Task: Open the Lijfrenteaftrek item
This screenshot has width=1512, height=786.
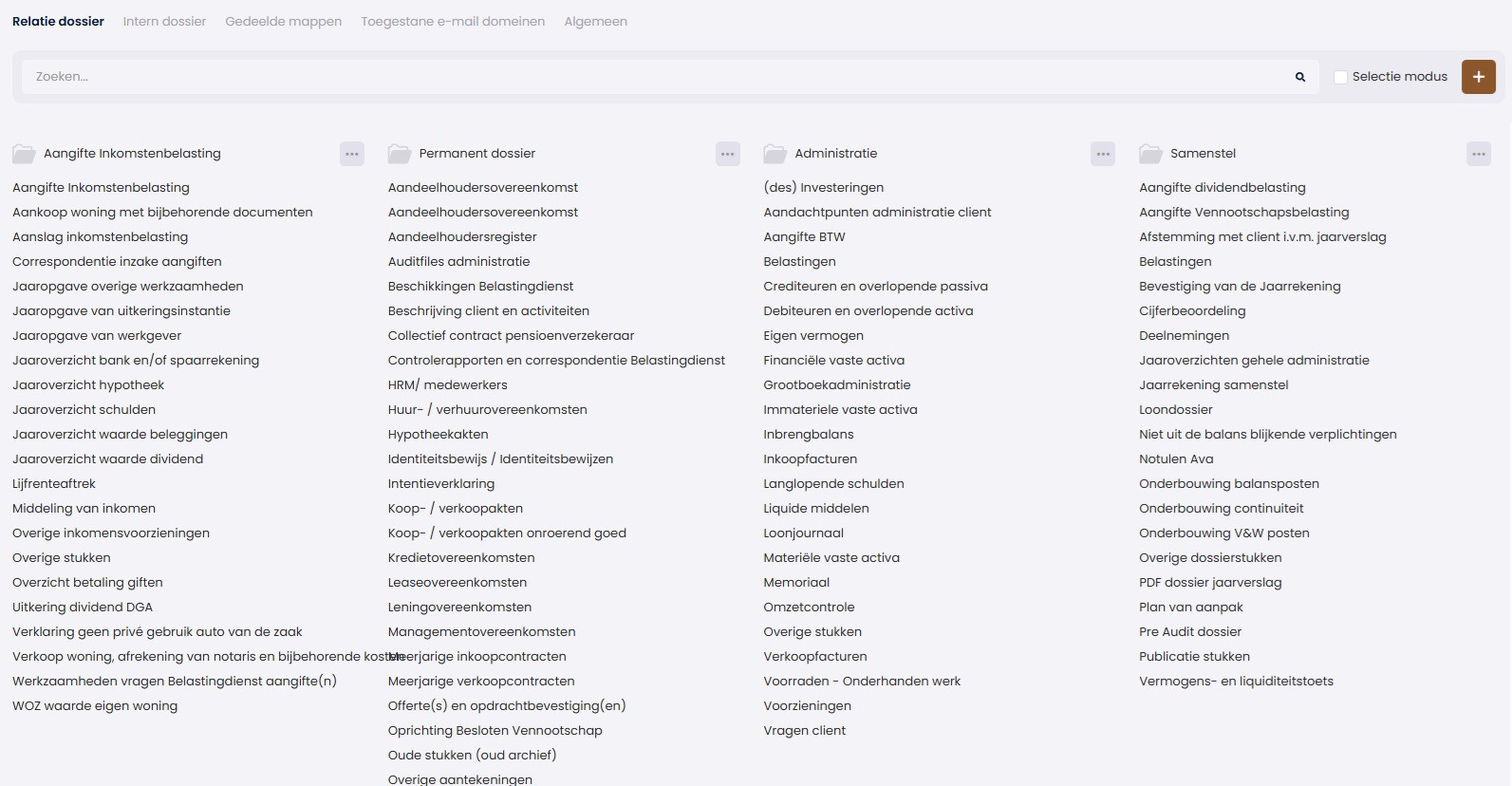Action: tap(54, 484)
